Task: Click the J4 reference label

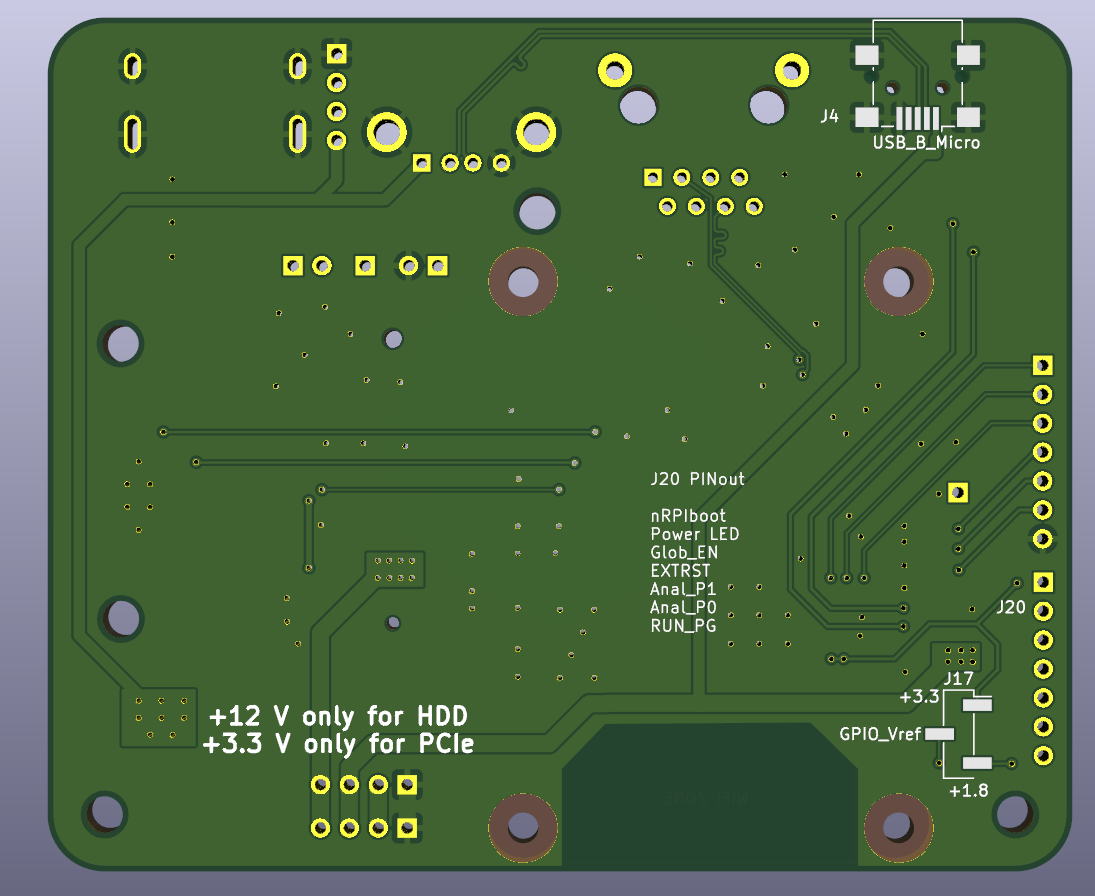Action: pyautogui.click(x=829, y=116)
